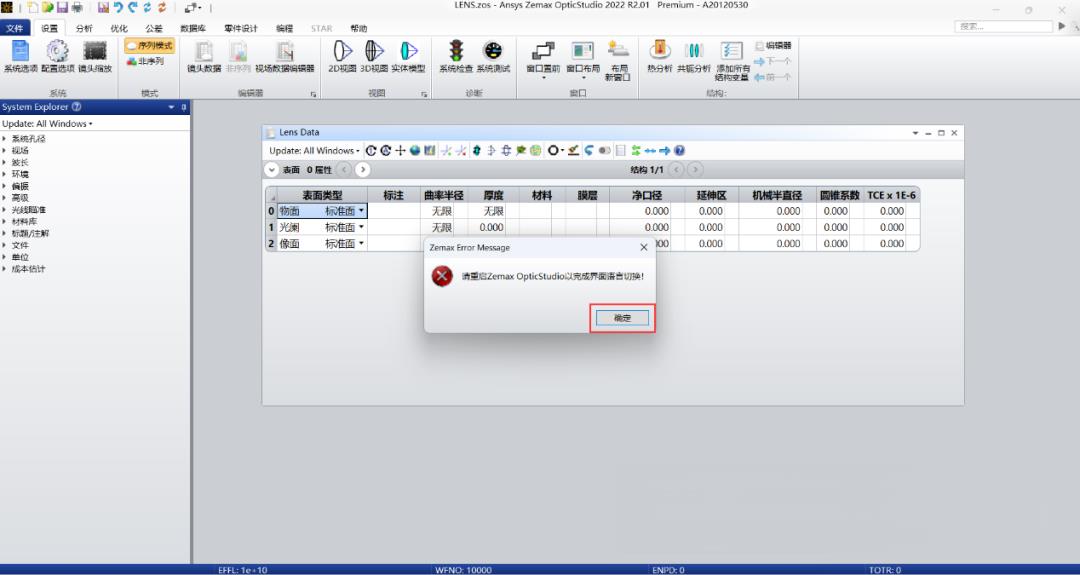
Task: Click the Redo arrow in quick-access bar
Action: pyautogui.click(x=133, y=8)
